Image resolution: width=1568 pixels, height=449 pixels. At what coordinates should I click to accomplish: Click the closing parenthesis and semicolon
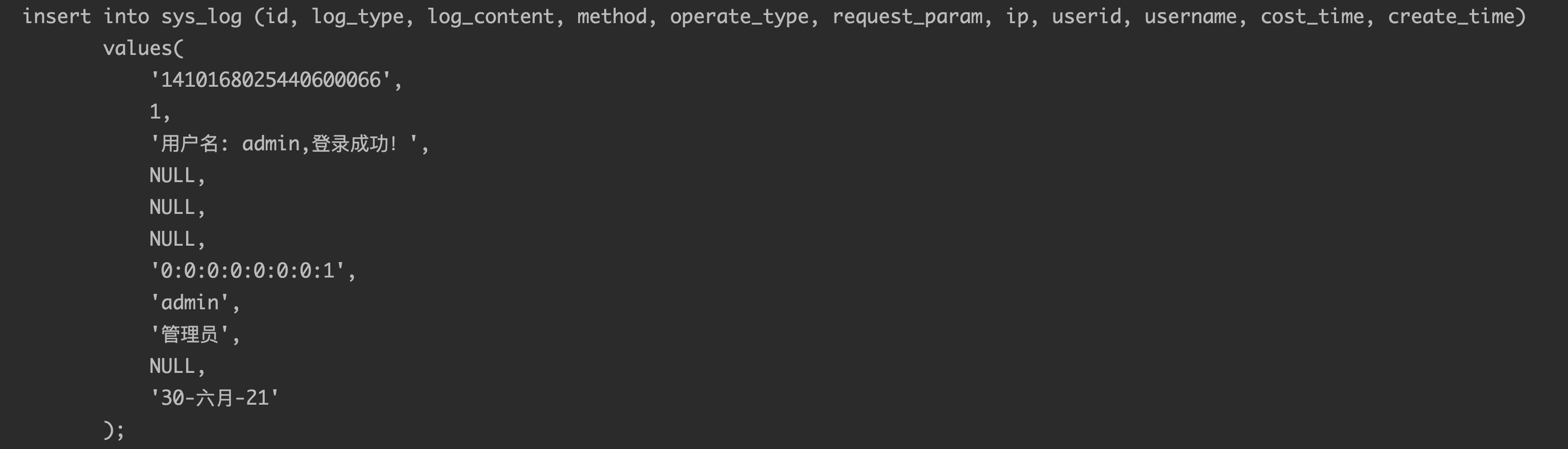tap(114, 430)
